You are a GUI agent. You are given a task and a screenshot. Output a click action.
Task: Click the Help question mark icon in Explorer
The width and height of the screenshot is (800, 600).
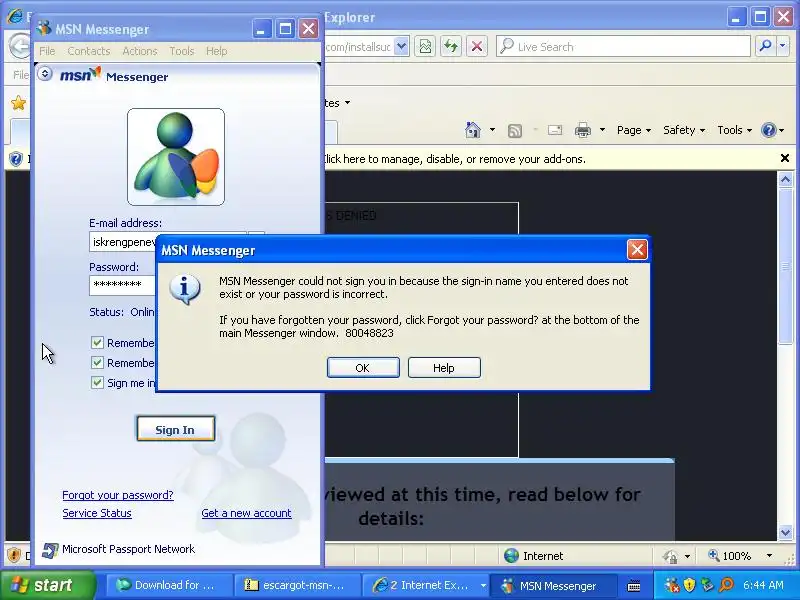(768, 130)
